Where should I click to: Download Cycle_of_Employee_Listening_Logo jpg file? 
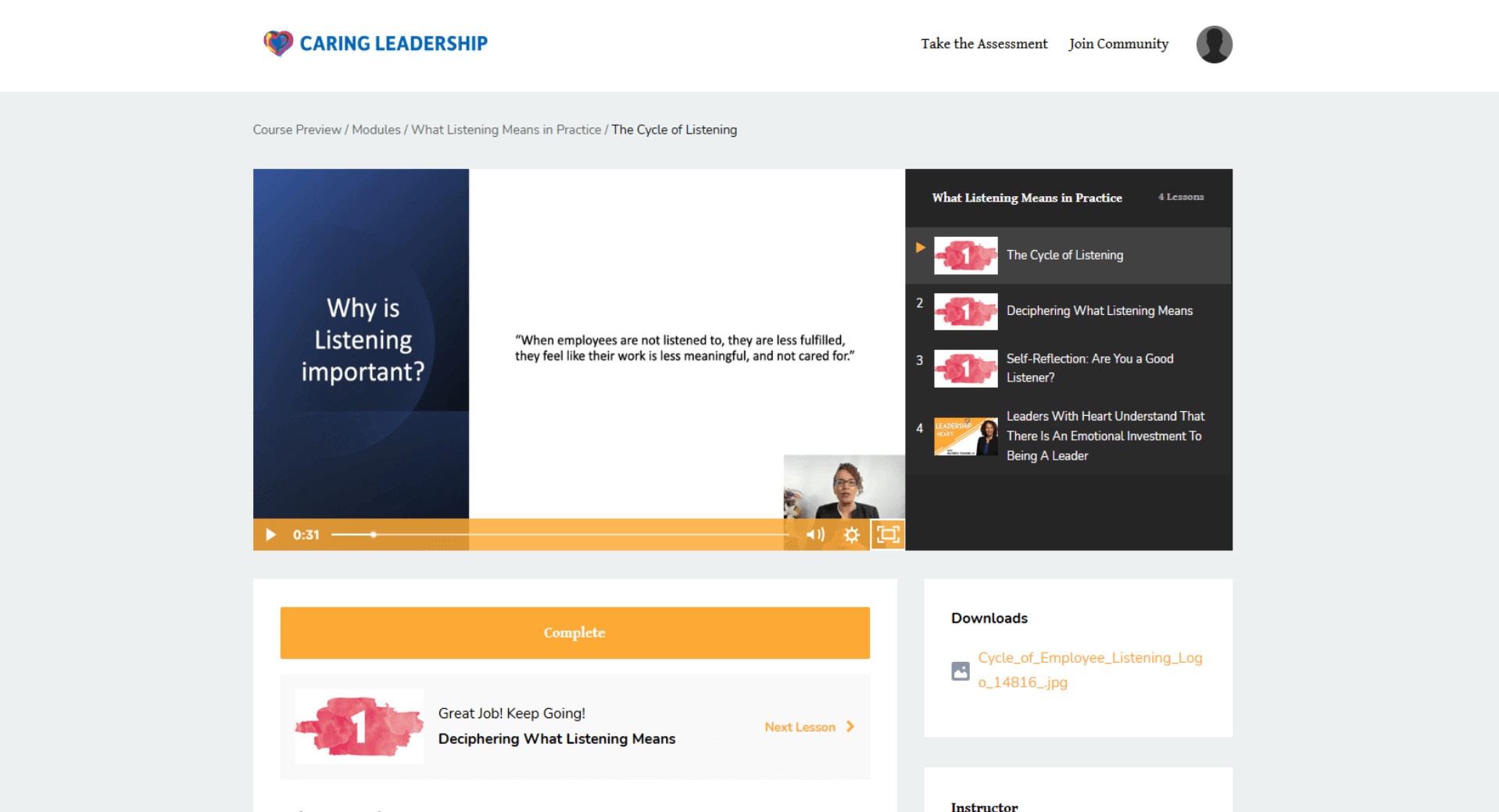1089,670
